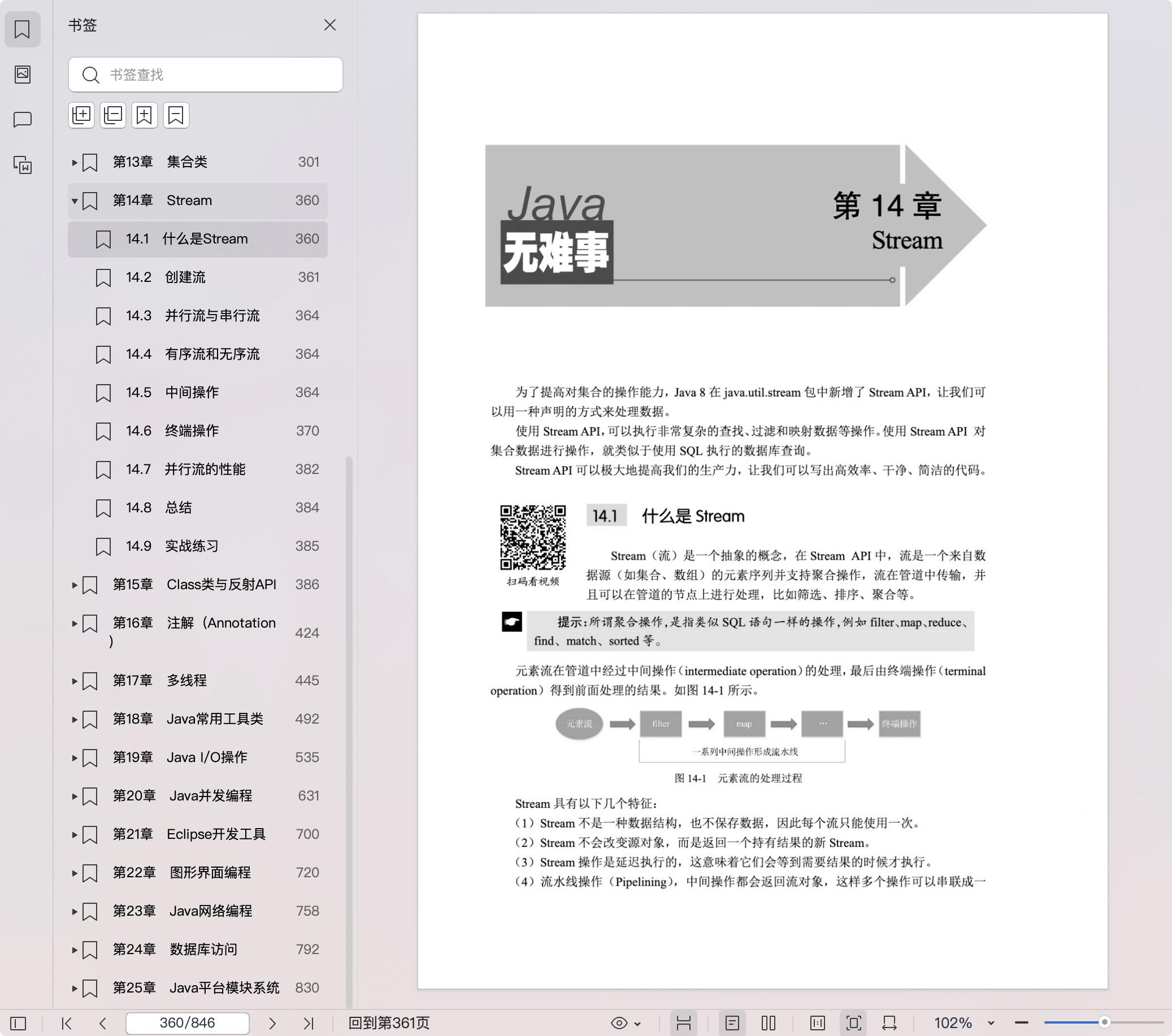Screen dimensions: 1172x1036
Task: Toggle continuous scrolling mode
Action: point(683,1024)
